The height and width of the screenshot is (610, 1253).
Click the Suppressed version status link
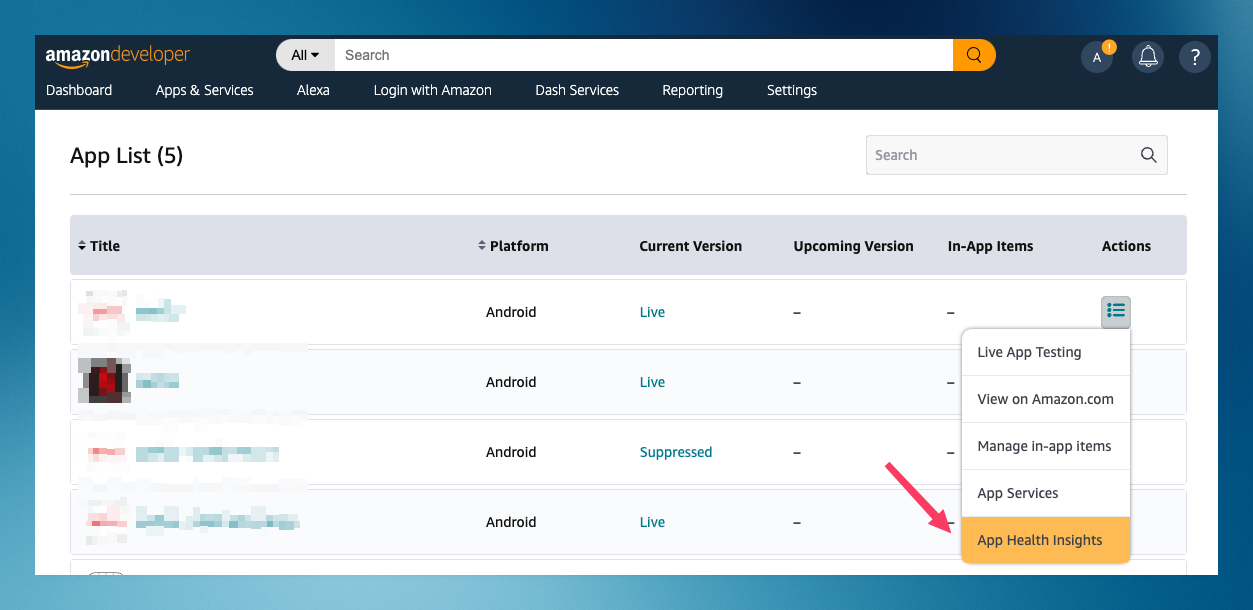coord(676,452)
